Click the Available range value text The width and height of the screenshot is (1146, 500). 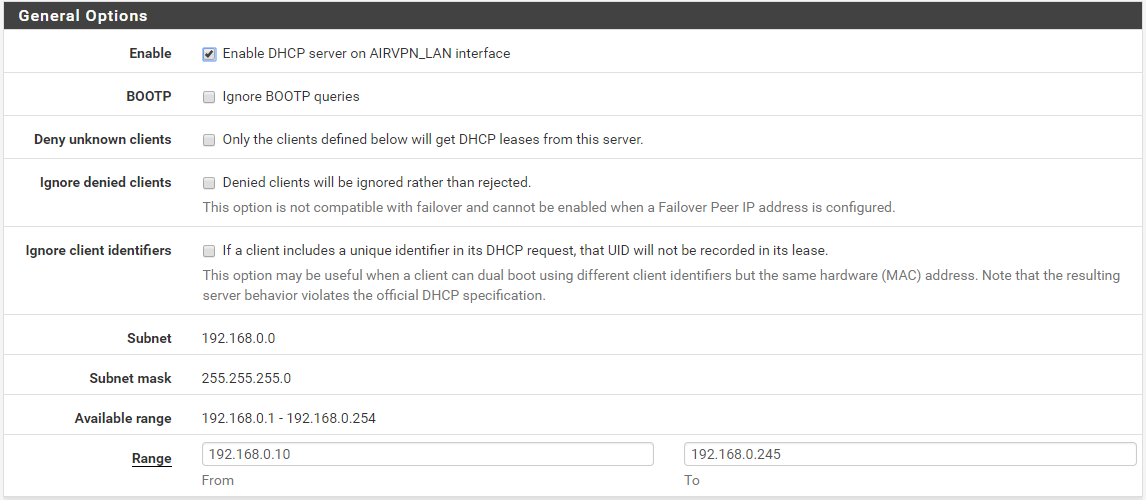[289, 418]
